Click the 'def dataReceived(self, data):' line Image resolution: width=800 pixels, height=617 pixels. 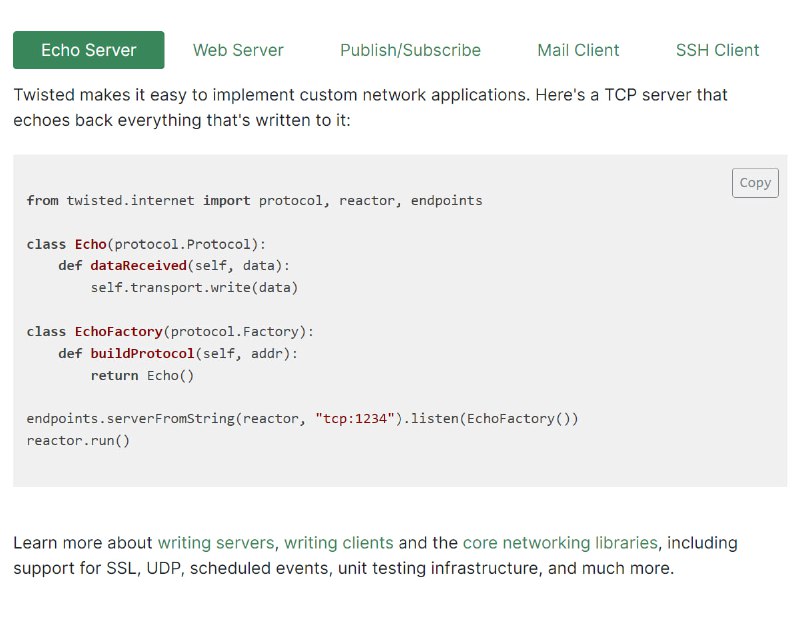point(174,266)
